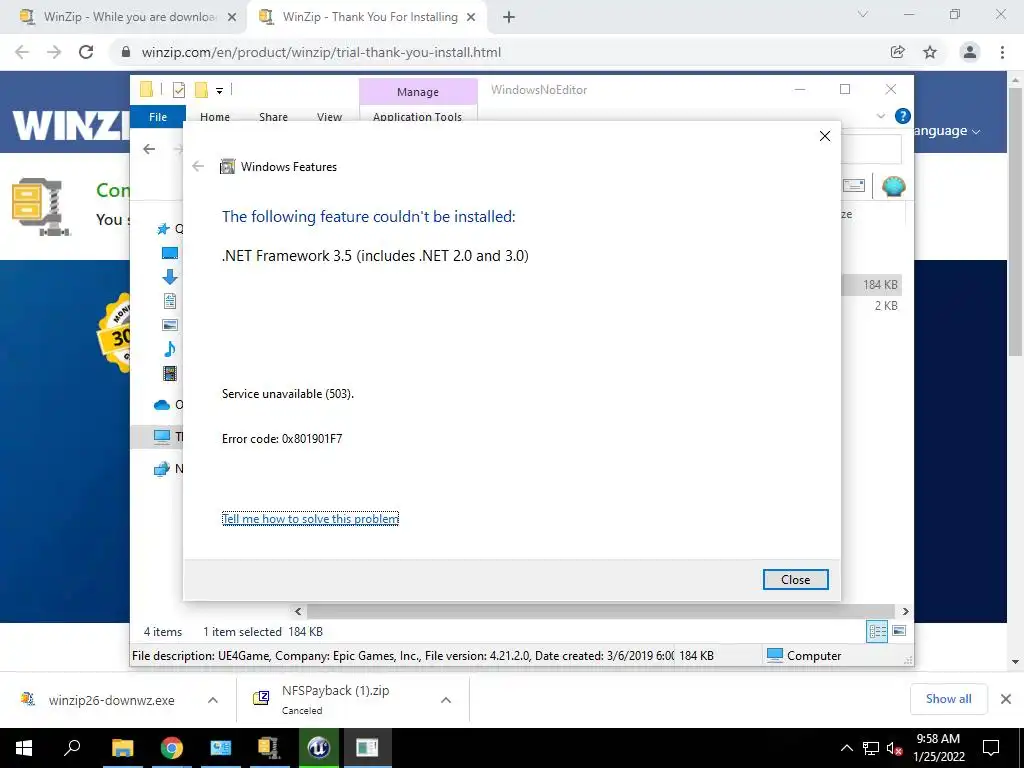Close the 'While you are downloading' Chrome tab
The width and height of the screenshot is (1024, 768).
click(232, 18)
